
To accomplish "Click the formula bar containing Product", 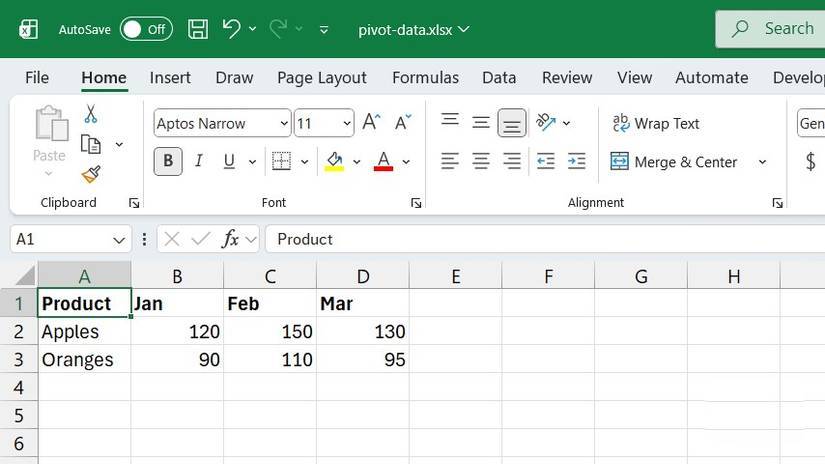I will [545, 239].
